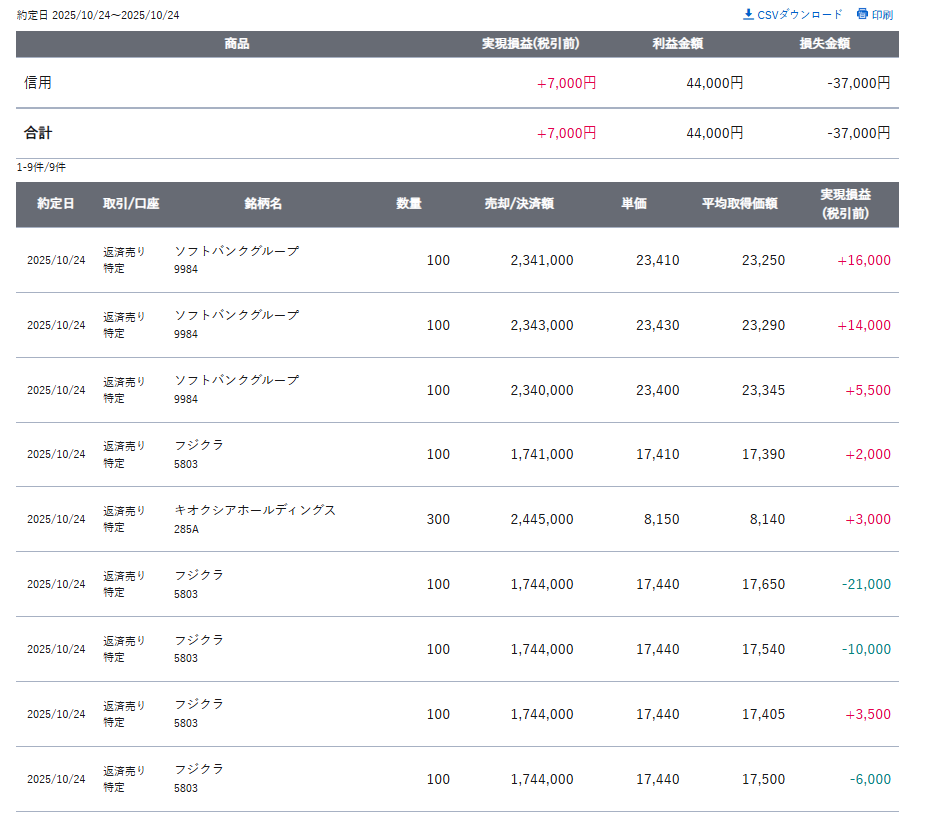Click ソフトバンクグループ in the +5,500 row

click(236, 380)
